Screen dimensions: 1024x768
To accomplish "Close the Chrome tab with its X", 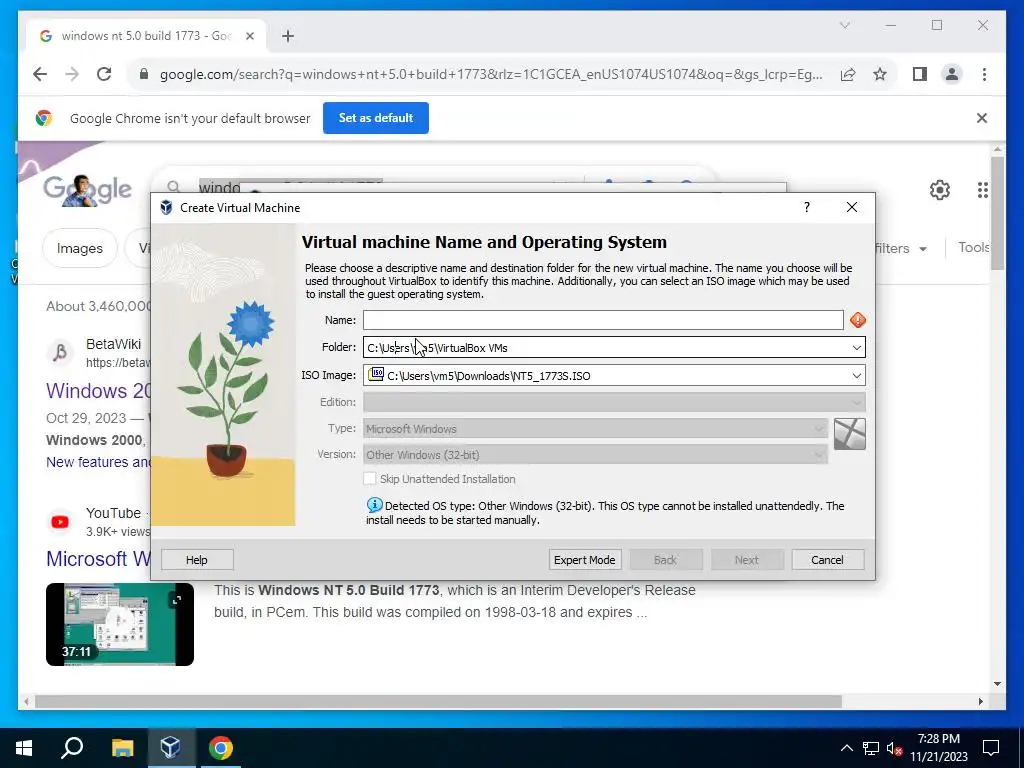I will pos(249,36).
